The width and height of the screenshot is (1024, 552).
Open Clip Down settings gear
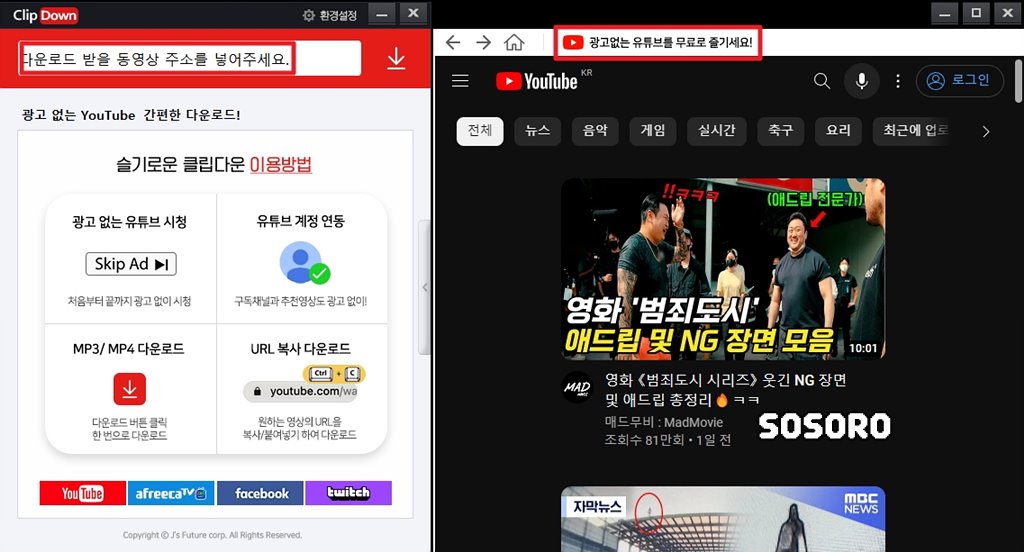pos(309,15)
